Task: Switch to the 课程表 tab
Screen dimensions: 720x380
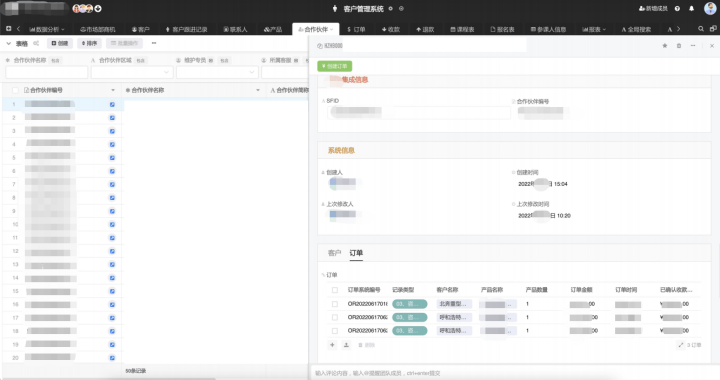Action: click(x=462, y=29)
